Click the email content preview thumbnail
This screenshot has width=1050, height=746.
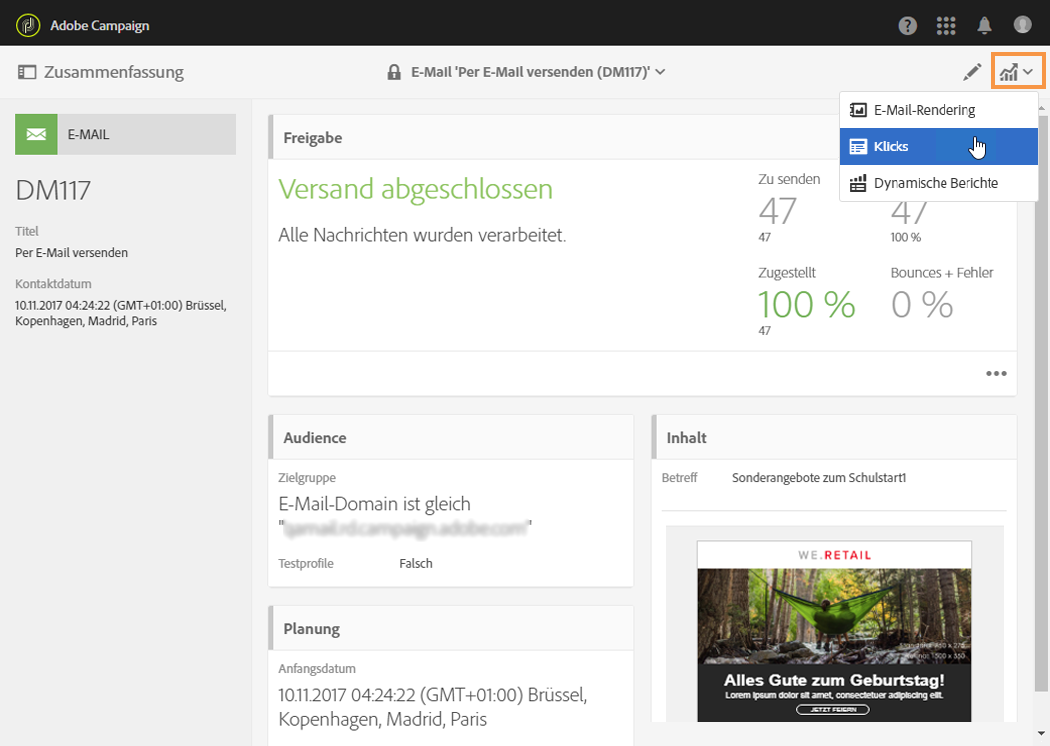pyautogui.click(x=834, y=631)
